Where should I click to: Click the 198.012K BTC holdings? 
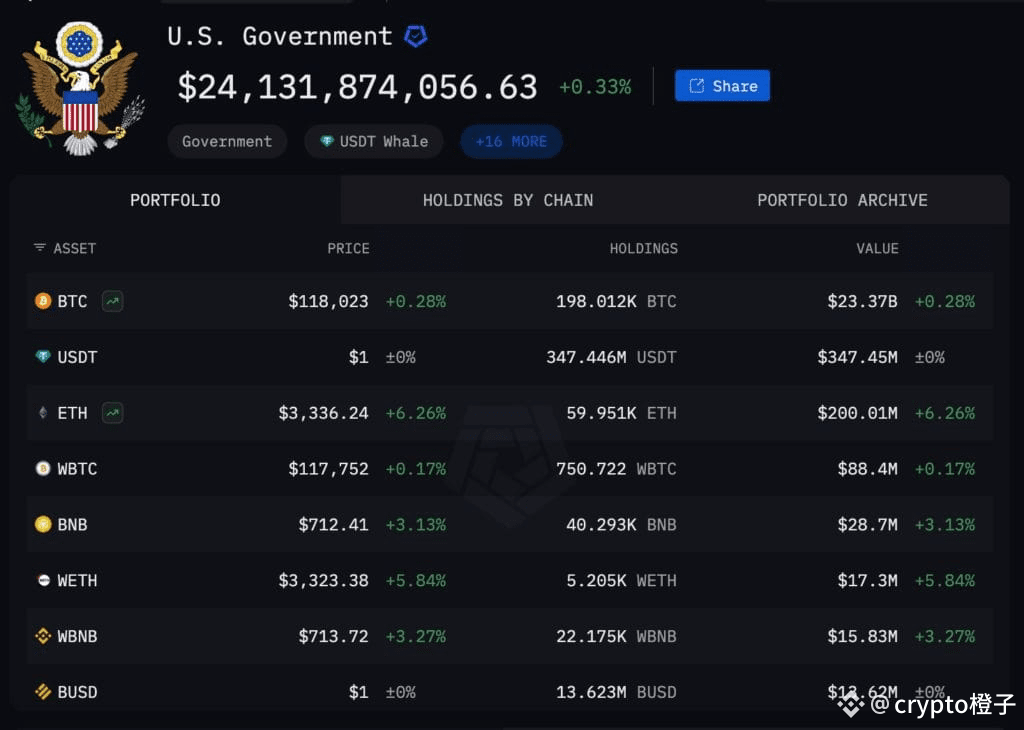[x=616, y=301]
